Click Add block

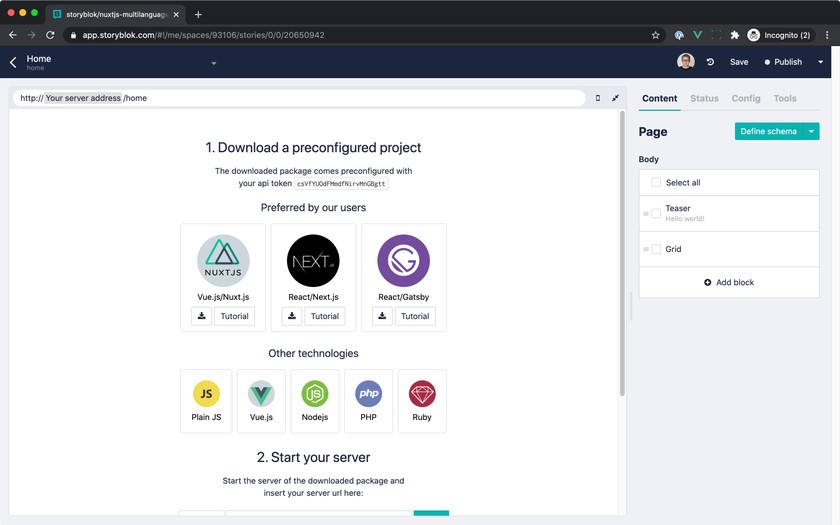coord(729,282)
